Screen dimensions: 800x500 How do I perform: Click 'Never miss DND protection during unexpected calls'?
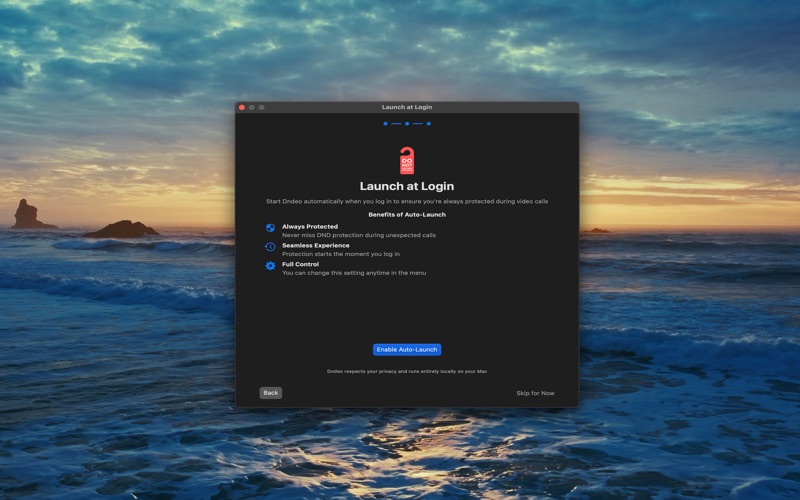point(359,235)
